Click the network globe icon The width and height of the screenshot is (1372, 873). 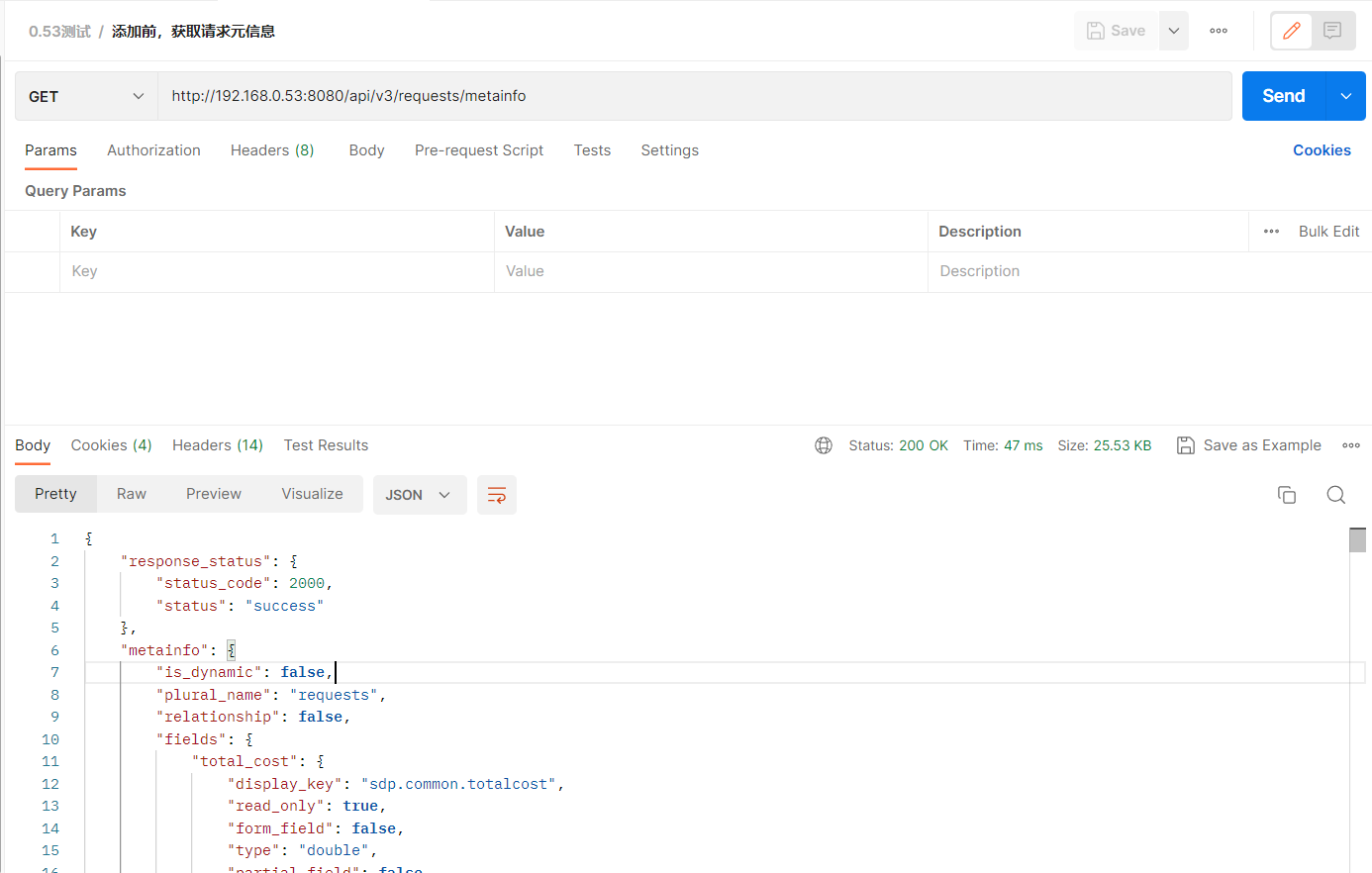click(824, 445)
